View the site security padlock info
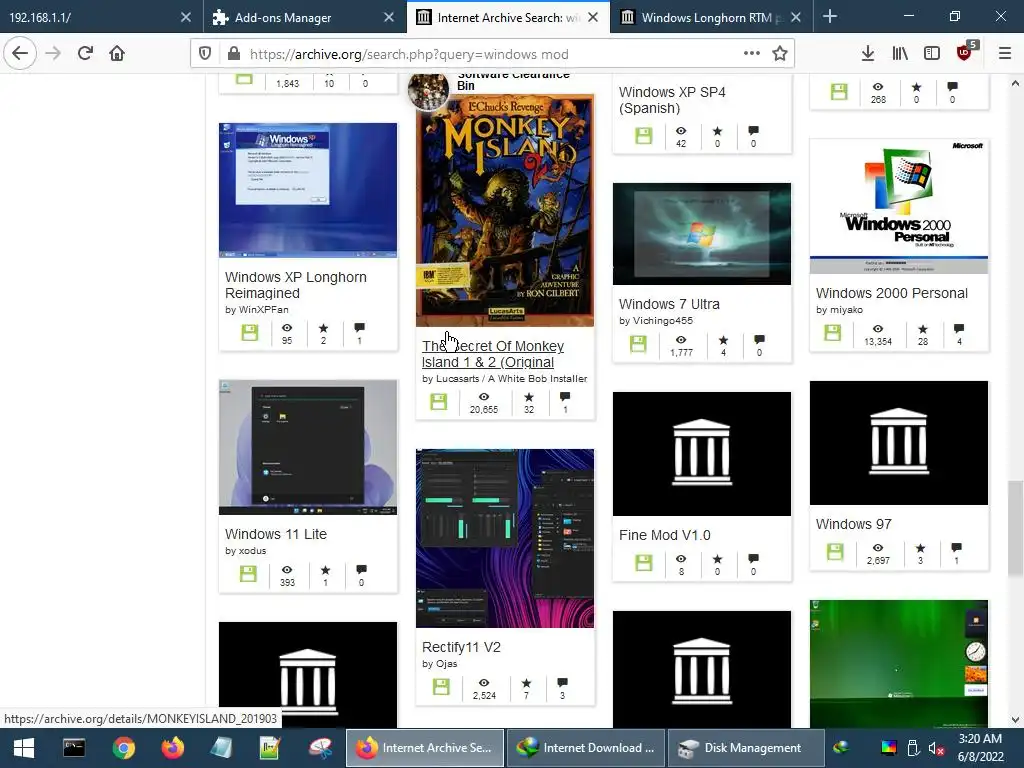The image size is (1024, 768). coord(233,54)
